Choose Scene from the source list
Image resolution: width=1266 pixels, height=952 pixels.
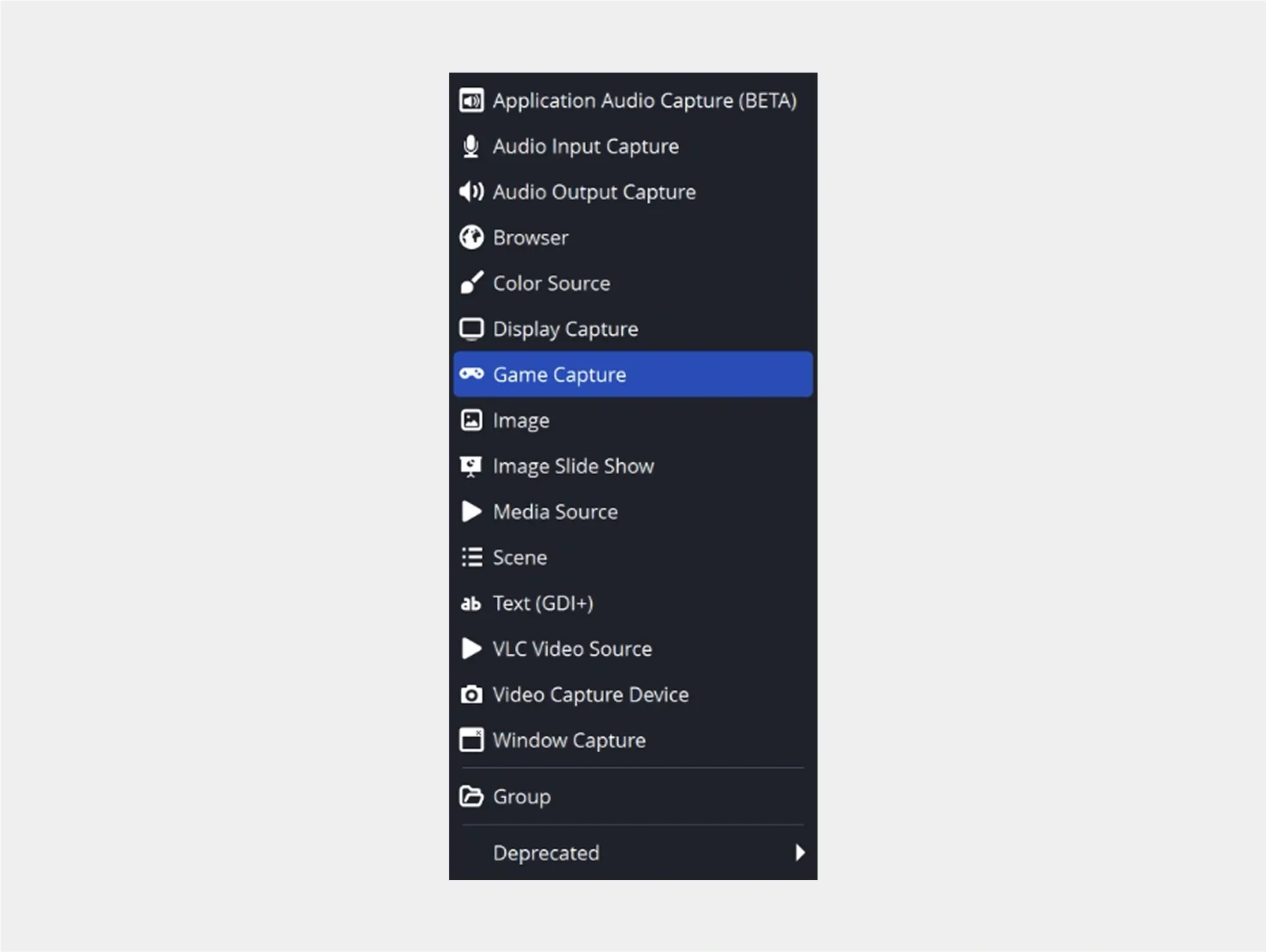[520, 557]
